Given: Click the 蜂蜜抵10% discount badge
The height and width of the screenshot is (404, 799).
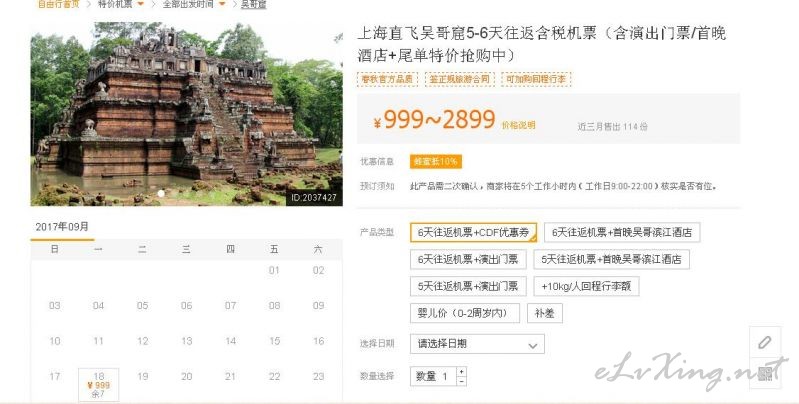Looking at the screenshot, I should [436, 161].
